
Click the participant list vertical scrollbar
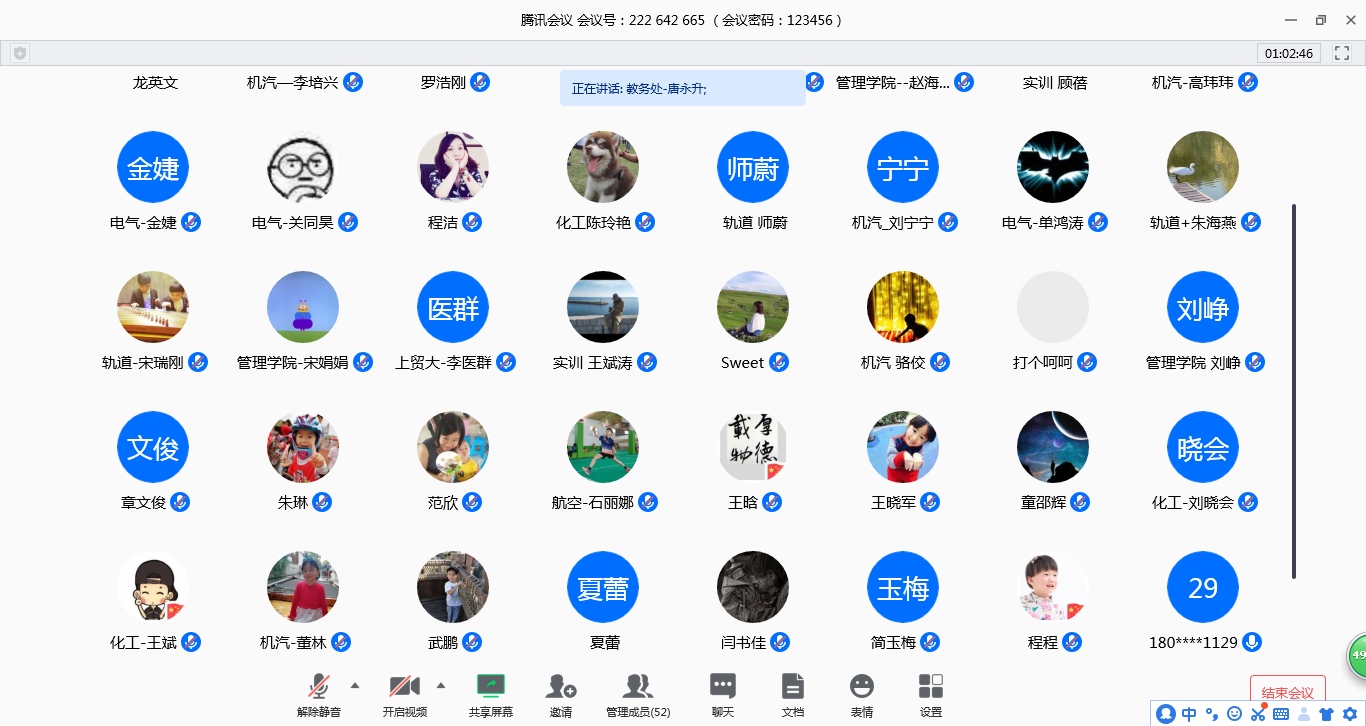click(1294, 390)
